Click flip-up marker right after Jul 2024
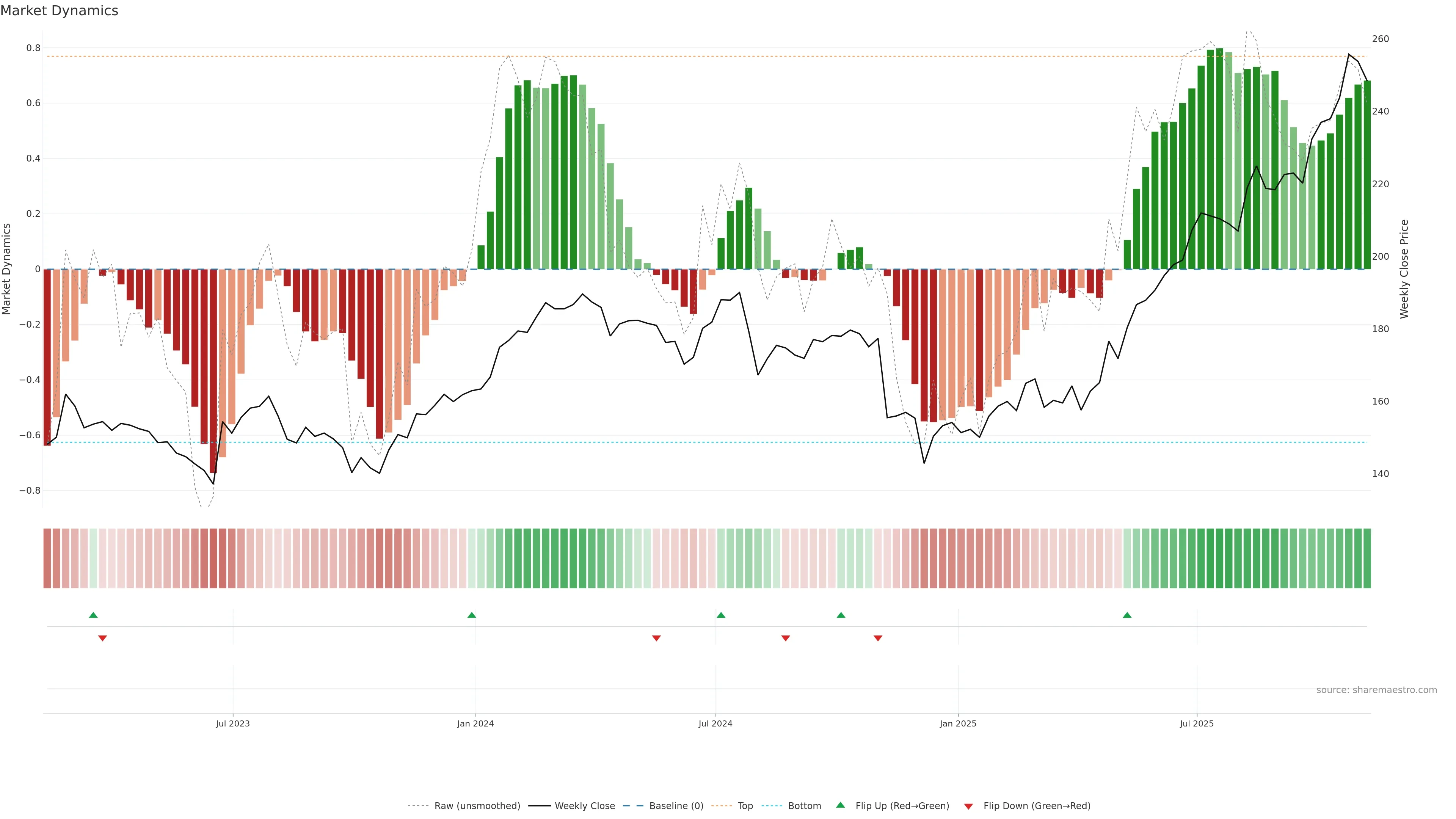Screen dimensions: 1456x819 pyautogui.click(x=721, y=615)
